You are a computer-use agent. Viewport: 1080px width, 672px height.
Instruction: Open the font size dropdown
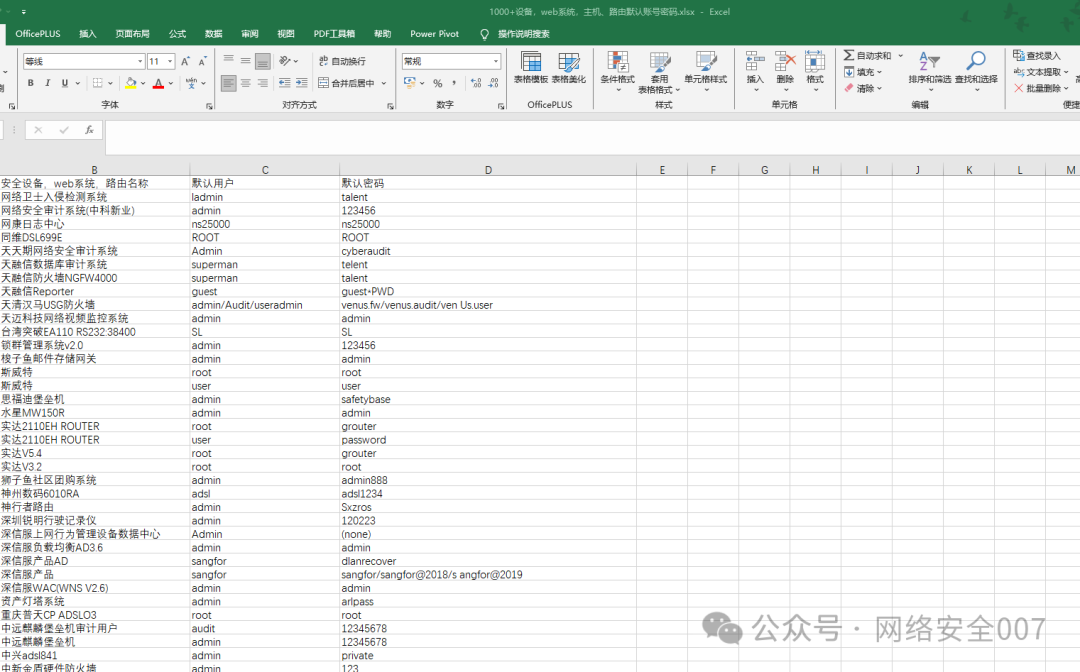click(x=170, y=61)
